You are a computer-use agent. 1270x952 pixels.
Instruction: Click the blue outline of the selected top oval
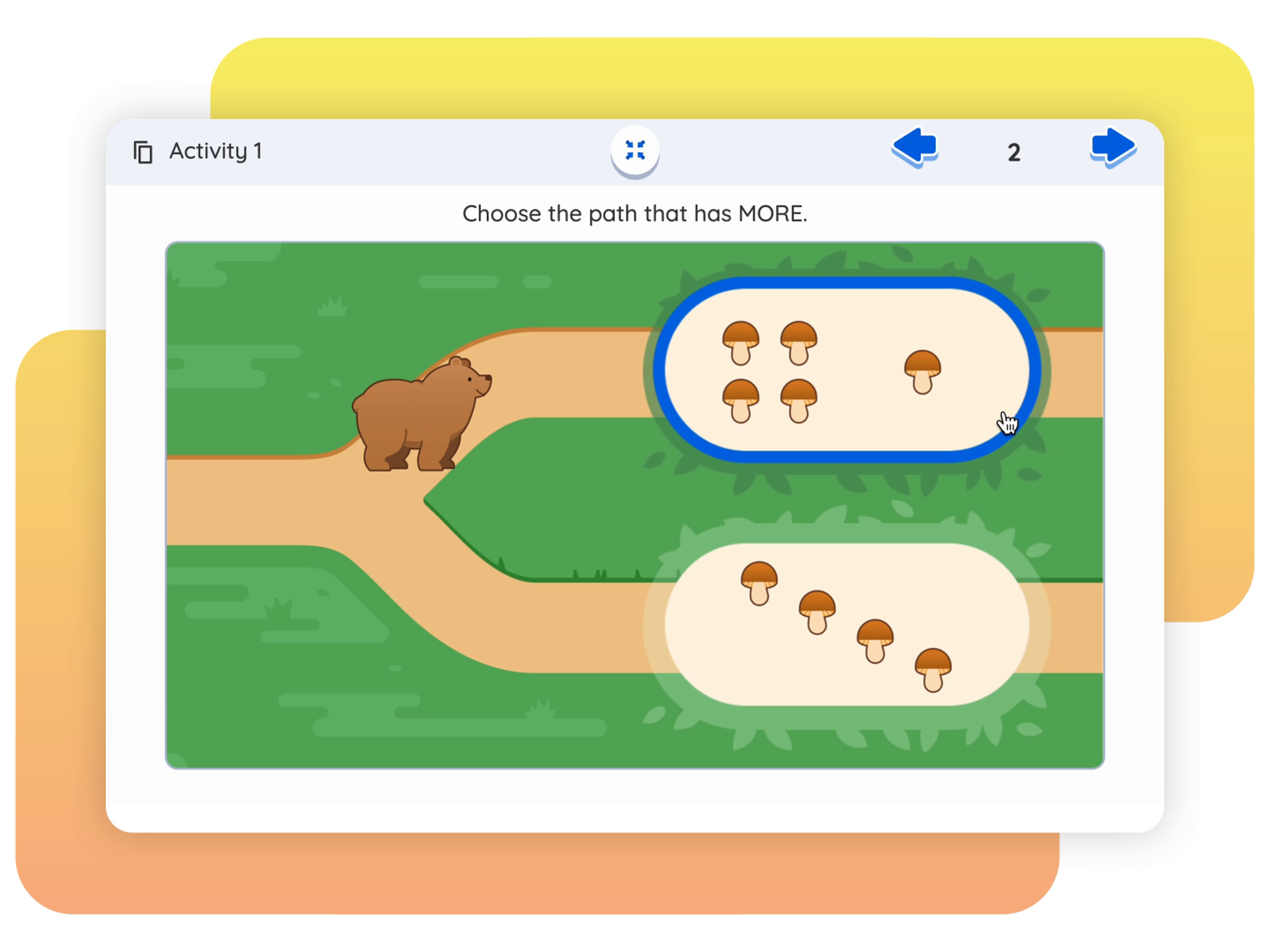[847, 283]
